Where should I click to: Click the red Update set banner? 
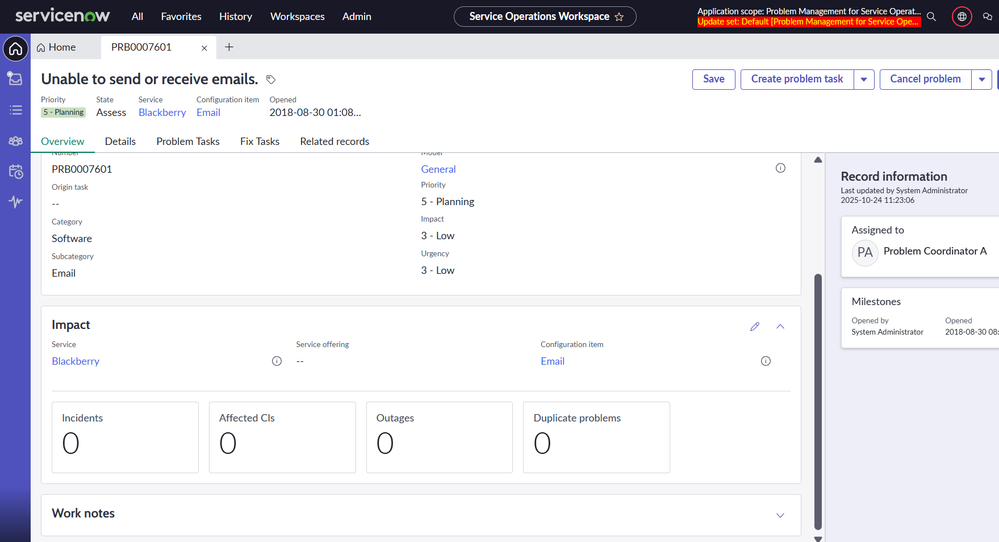[x=809, y=22]
